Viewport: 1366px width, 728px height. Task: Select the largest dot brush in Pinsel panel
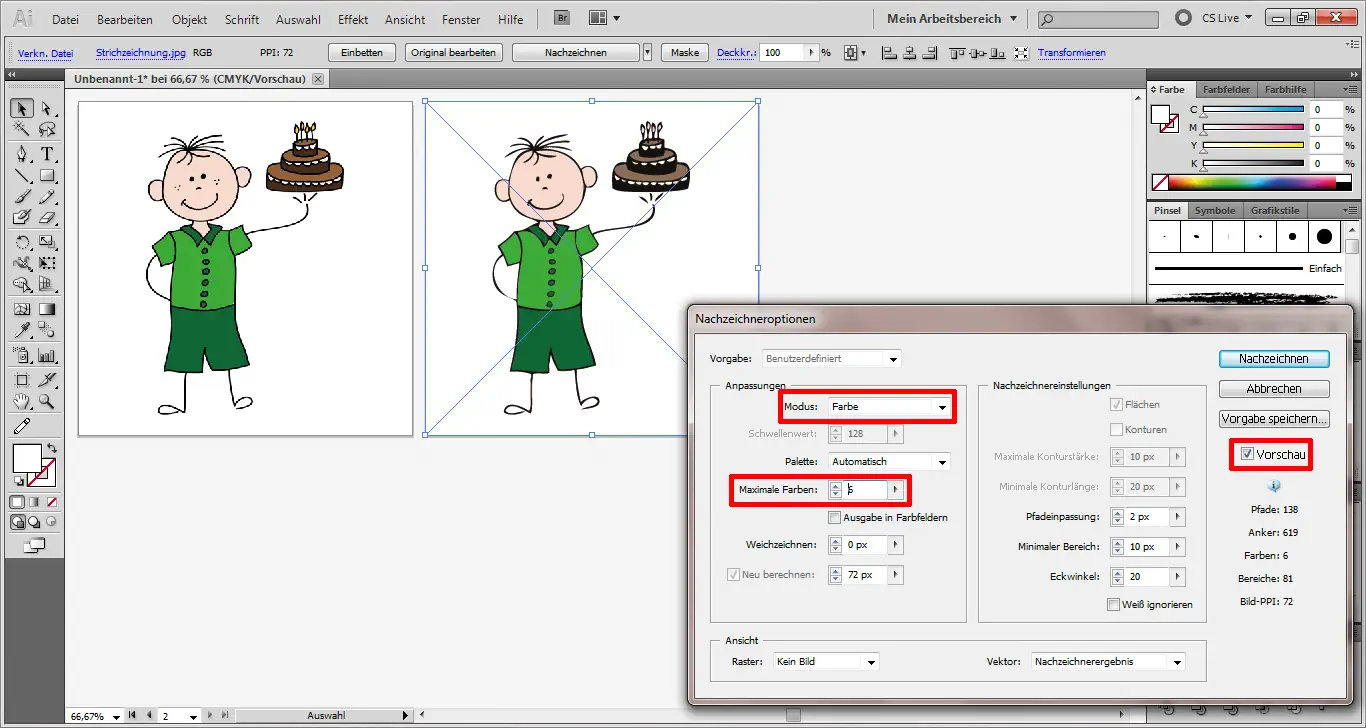[1322, 236]
